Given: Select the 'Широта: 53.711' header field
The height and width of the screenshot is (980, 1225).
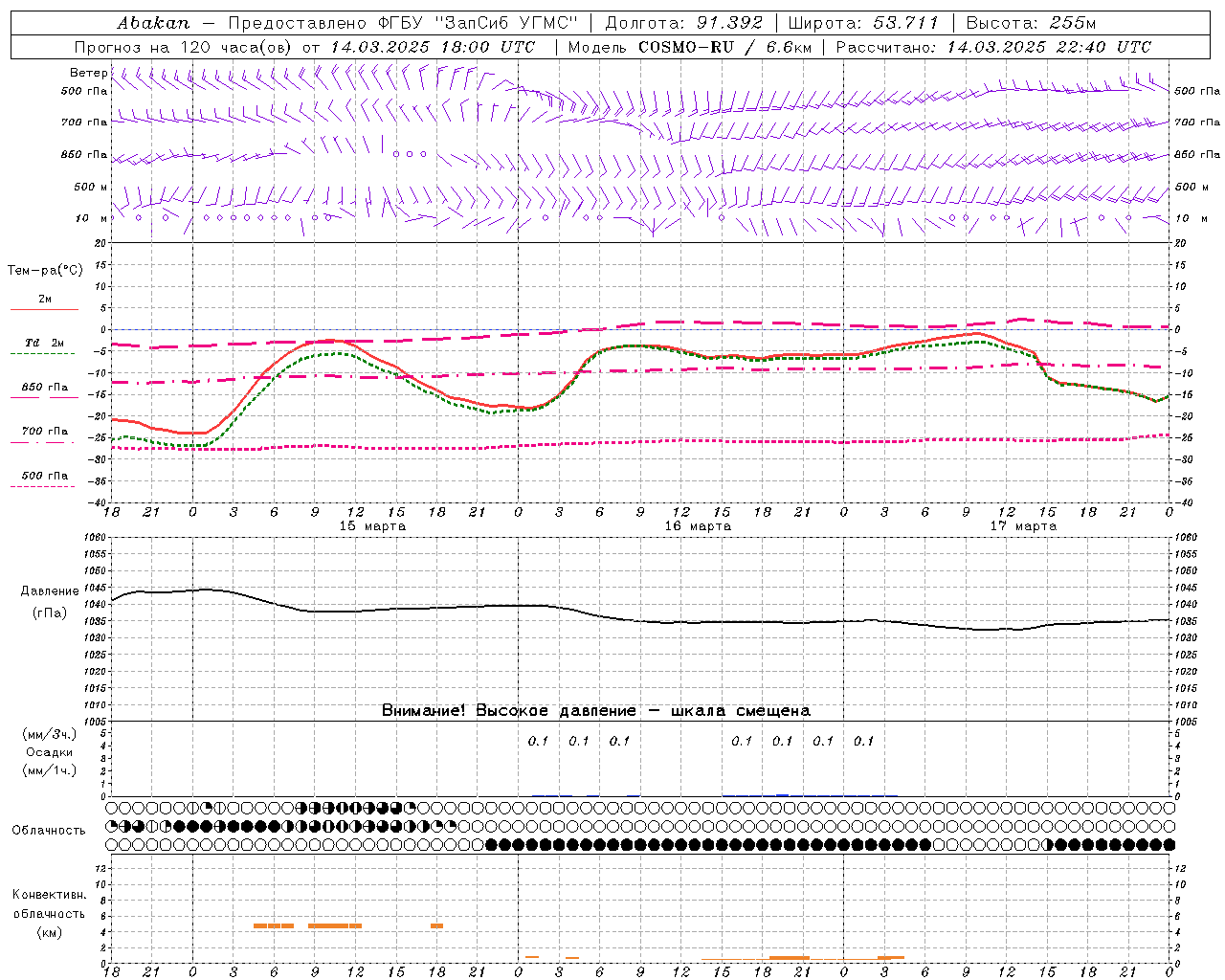Looking at the screenshot, I should (863, 22).
